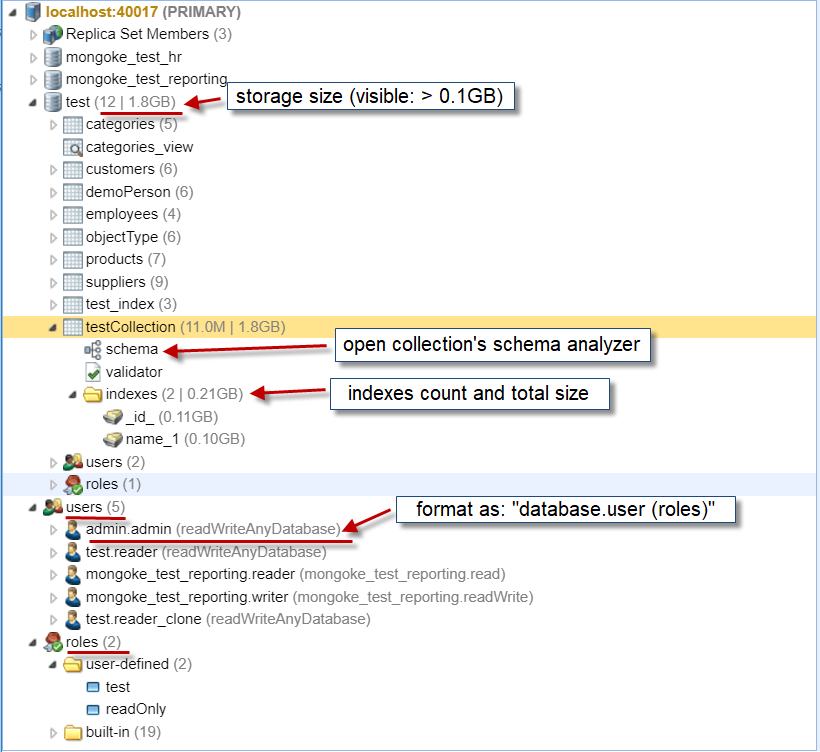Expand the mongoke_test_hr database
Viewport: 820px width, 752px height.
(33, 58)
